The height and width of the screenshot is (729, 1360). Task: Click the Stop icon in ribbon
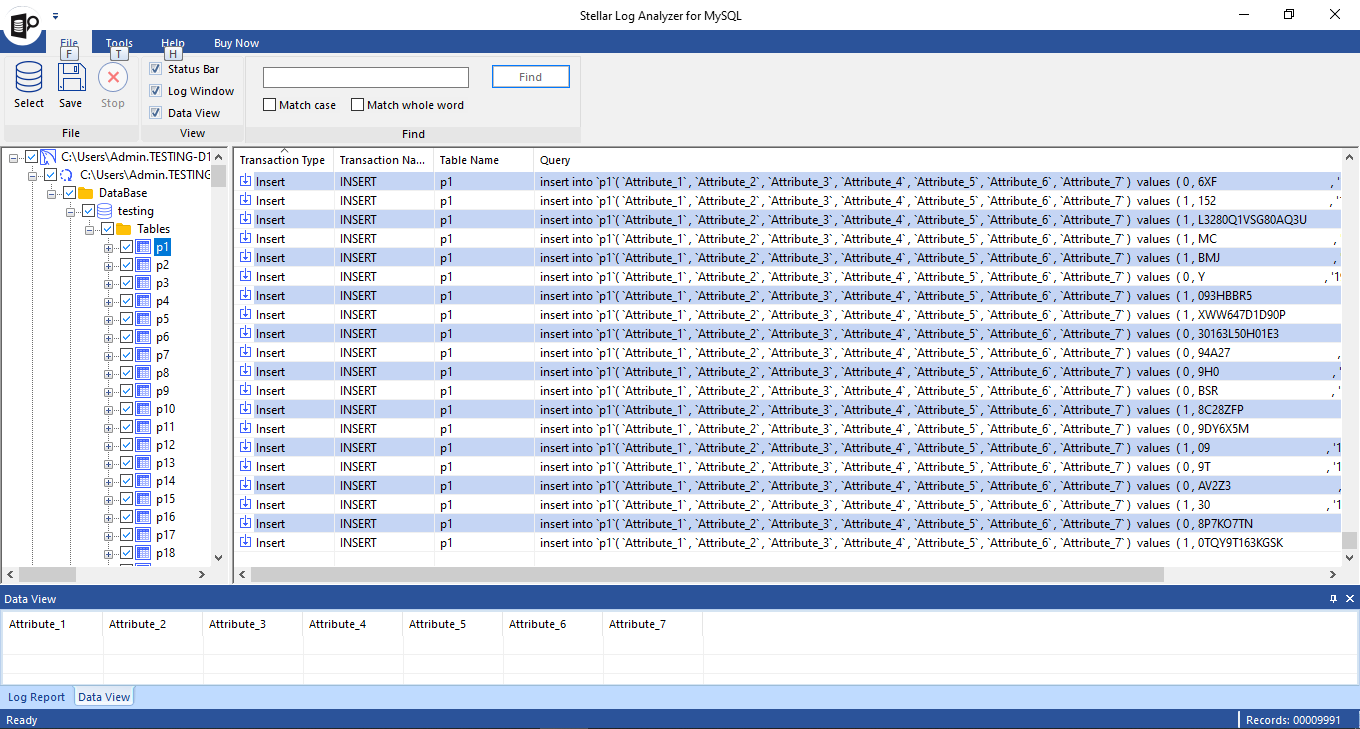pyautogui.click(x=113, y=77)
